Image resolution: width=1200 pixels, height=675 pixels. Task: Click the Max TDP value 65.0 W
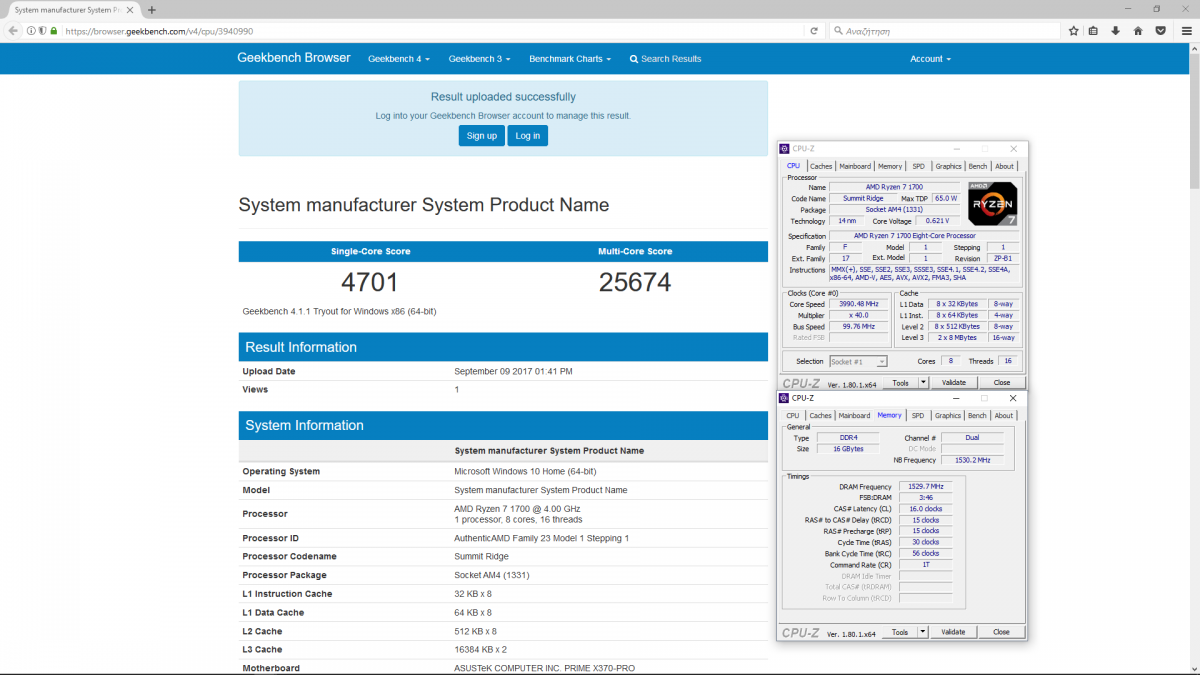946,198
